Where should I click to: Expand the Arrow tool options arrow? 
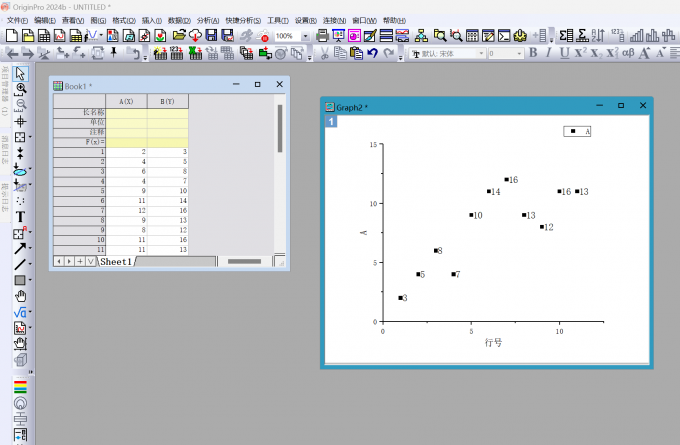[x=30, y=248]
